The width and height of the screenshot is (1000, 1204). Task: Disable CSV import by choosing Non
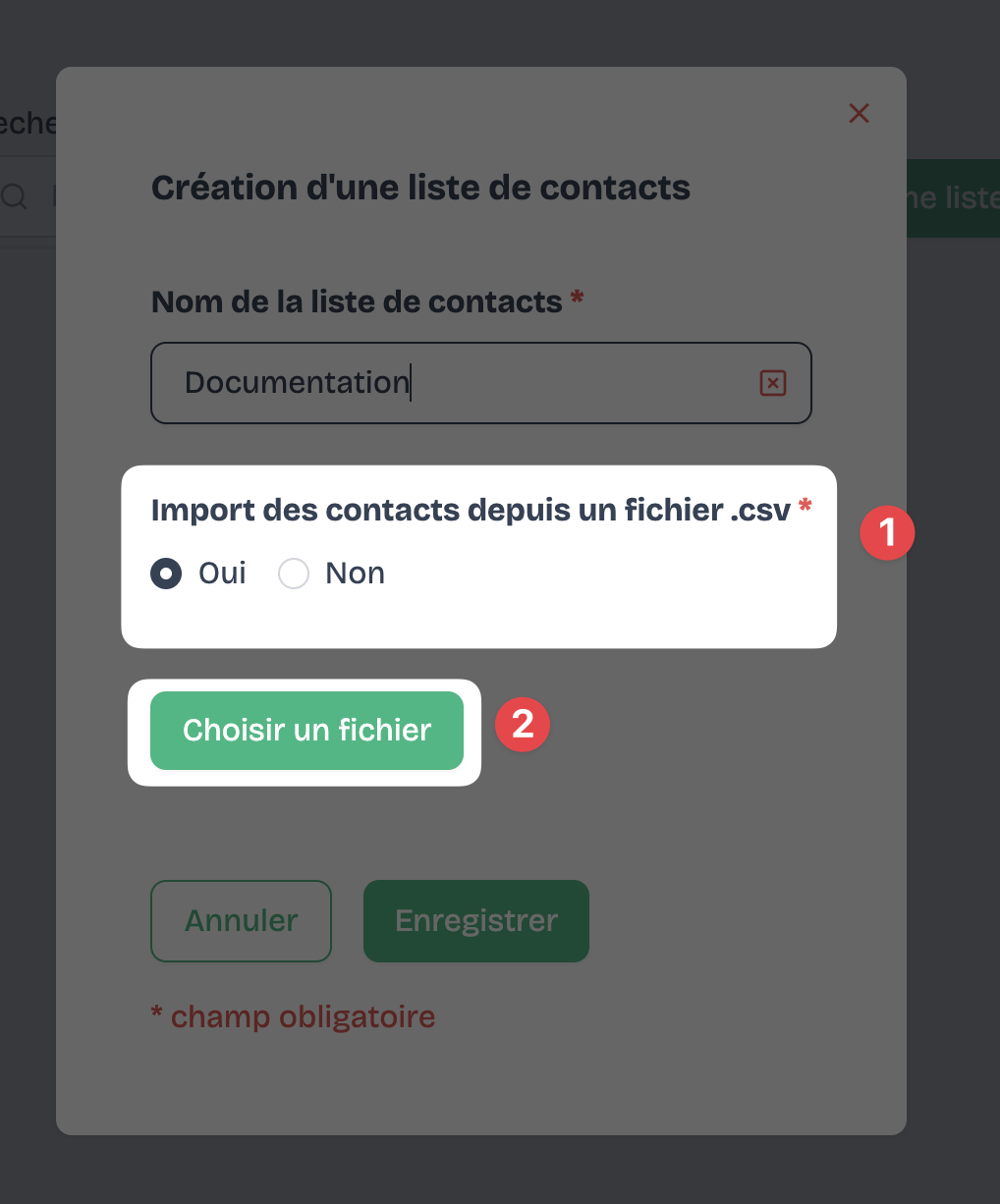coord(293,574)
